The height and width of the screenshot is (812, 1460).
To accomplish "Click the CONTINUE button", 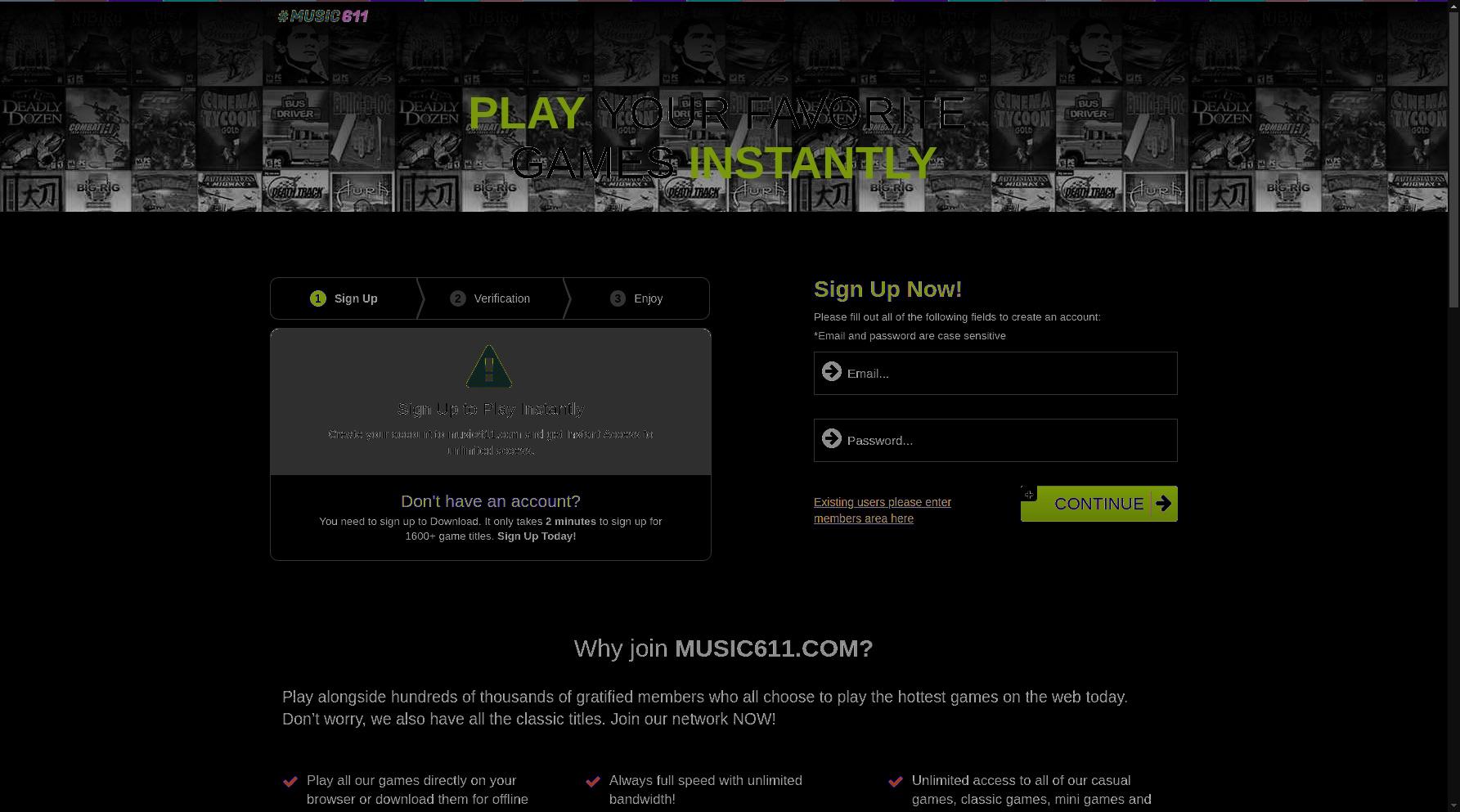I will point(1099,504).
